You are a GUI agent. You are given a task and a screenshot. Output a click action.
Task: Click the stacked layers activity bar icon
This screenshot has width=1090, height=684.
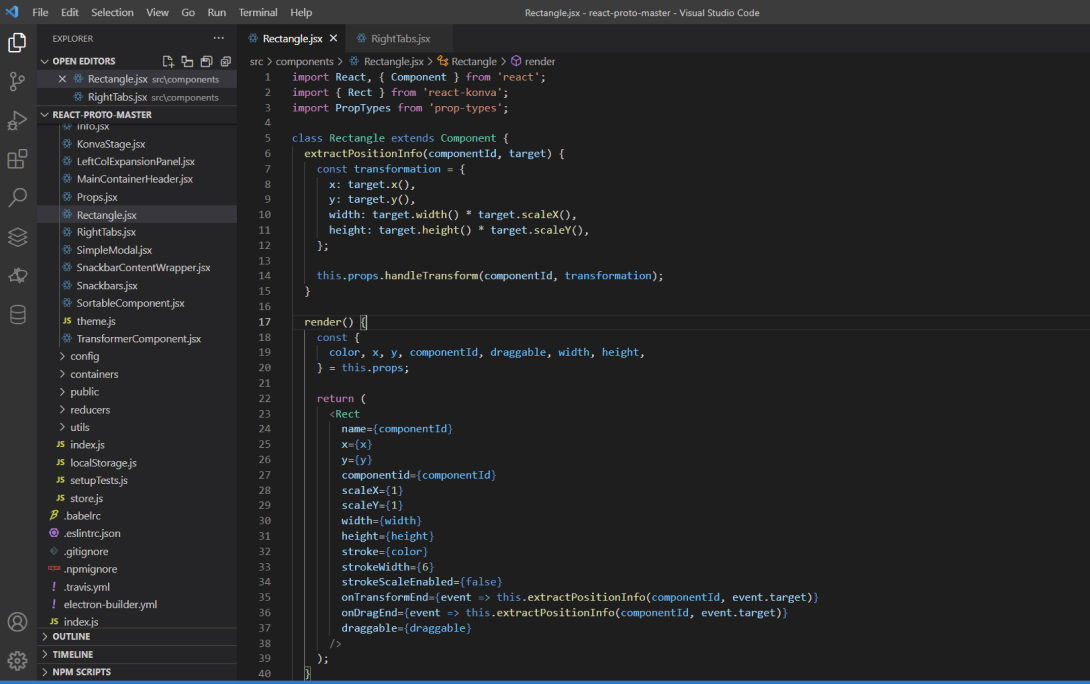17,236
